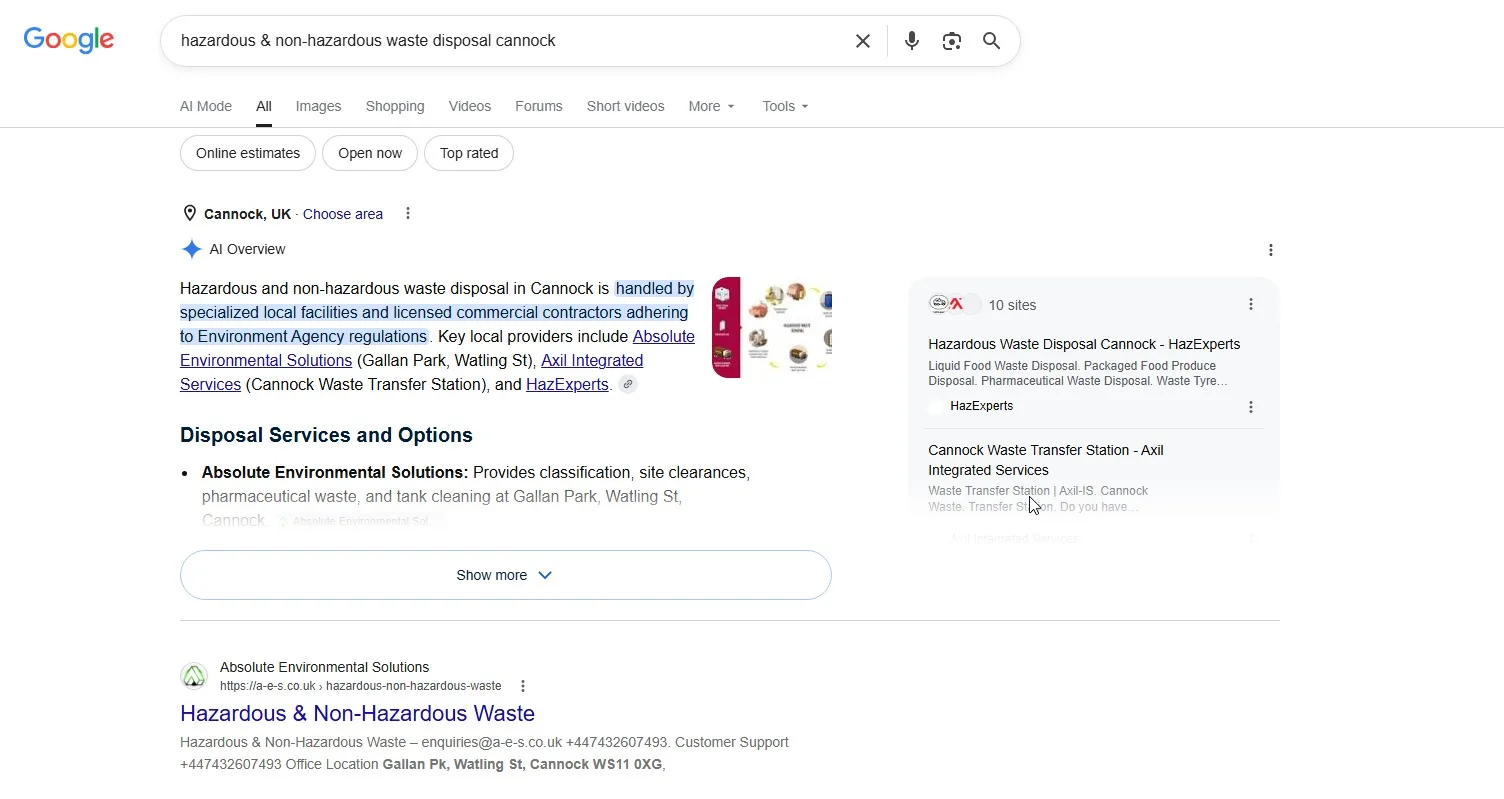Open AI Overview three-dot menu
This screenshot has height=799, width=1504.
pos(1271,250)
